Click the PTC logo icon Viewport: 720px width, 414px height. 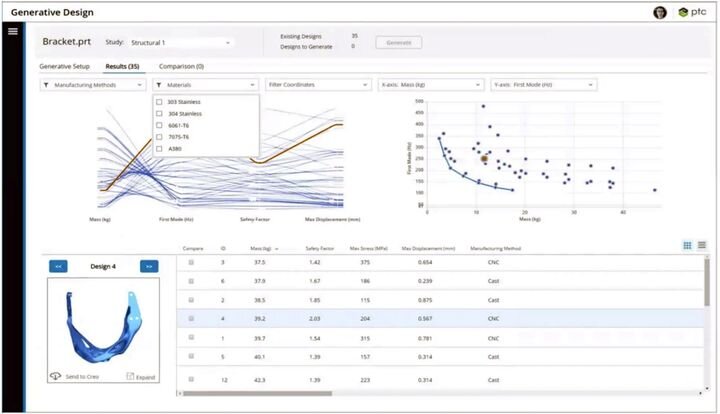[683, 12]
